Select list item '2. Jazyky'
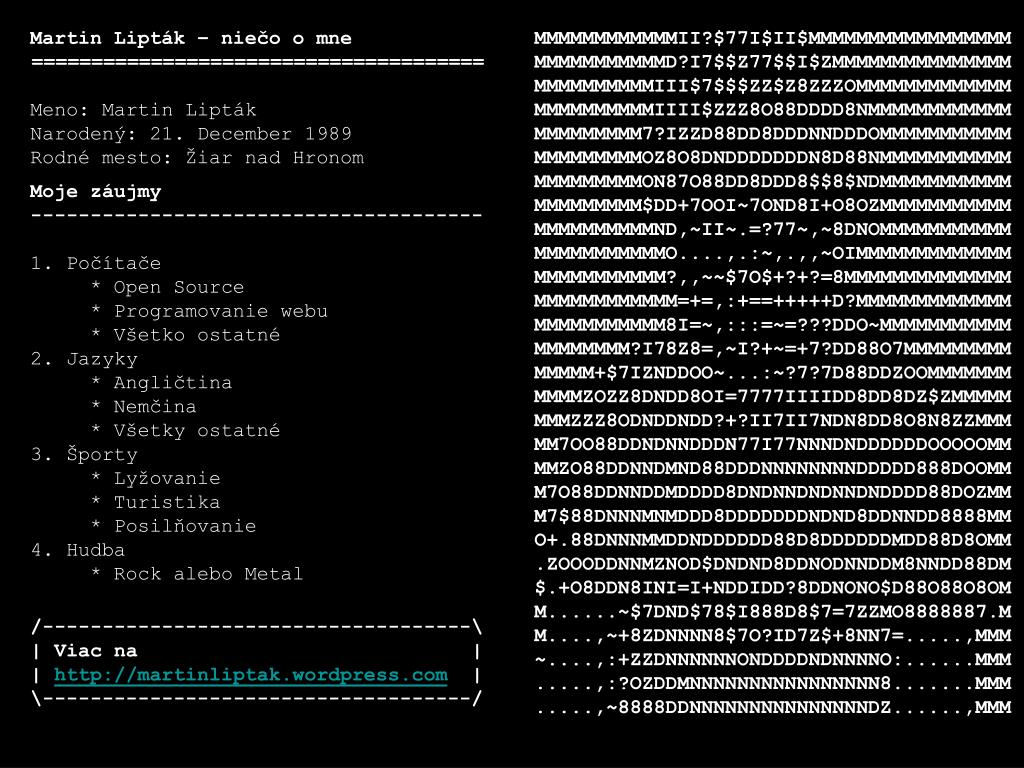The height and width of the screenshot is (768, 1024). point(84,359)
